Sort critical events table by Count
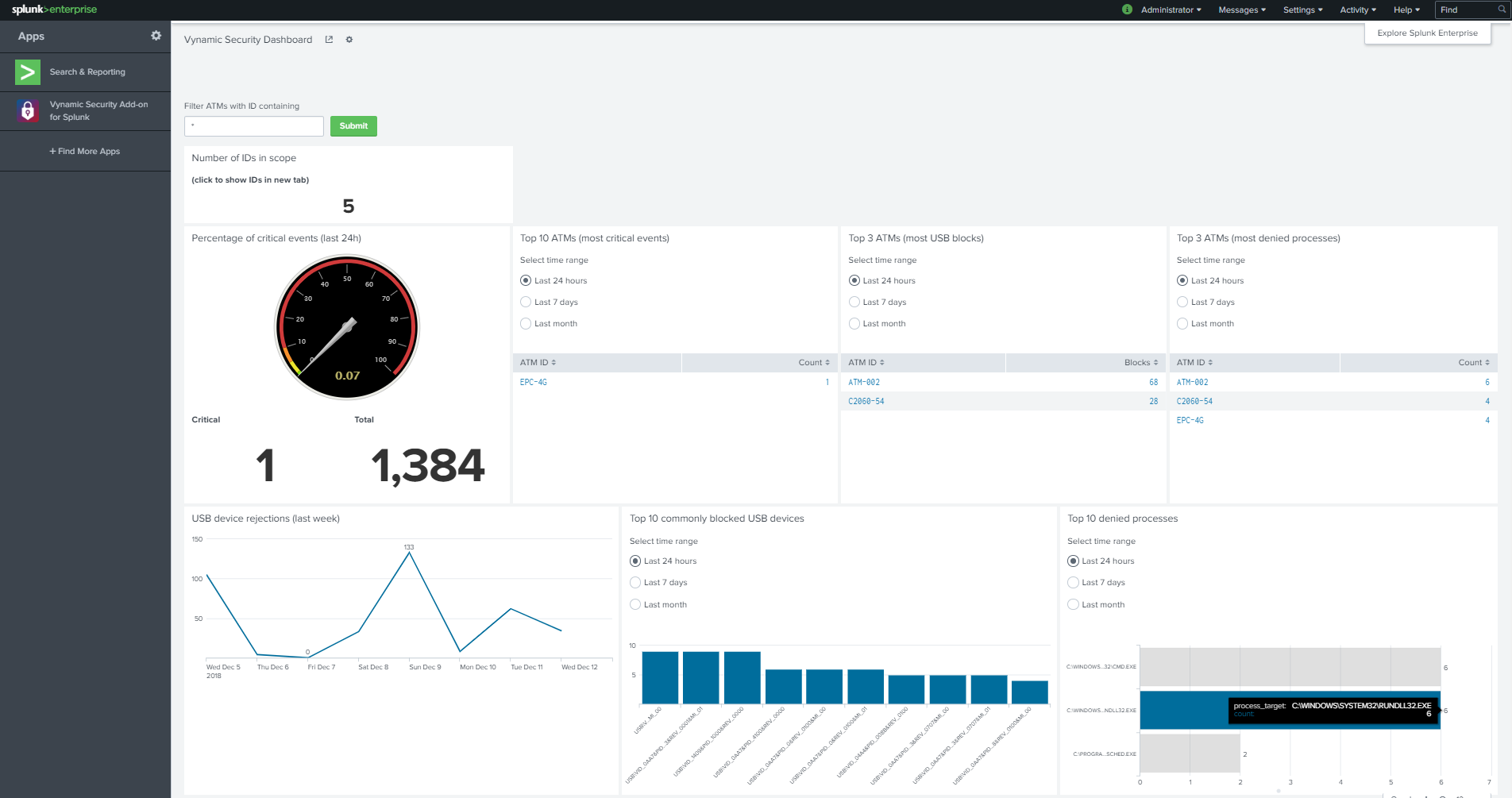The image size is (1512, 798). tap(814, 362)
